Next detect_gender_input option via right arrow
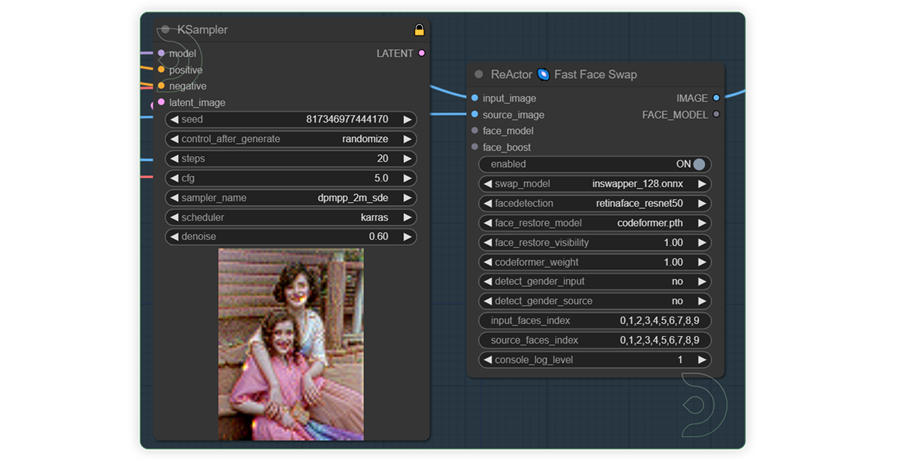 pyautogui.click(x=702, y=281)
